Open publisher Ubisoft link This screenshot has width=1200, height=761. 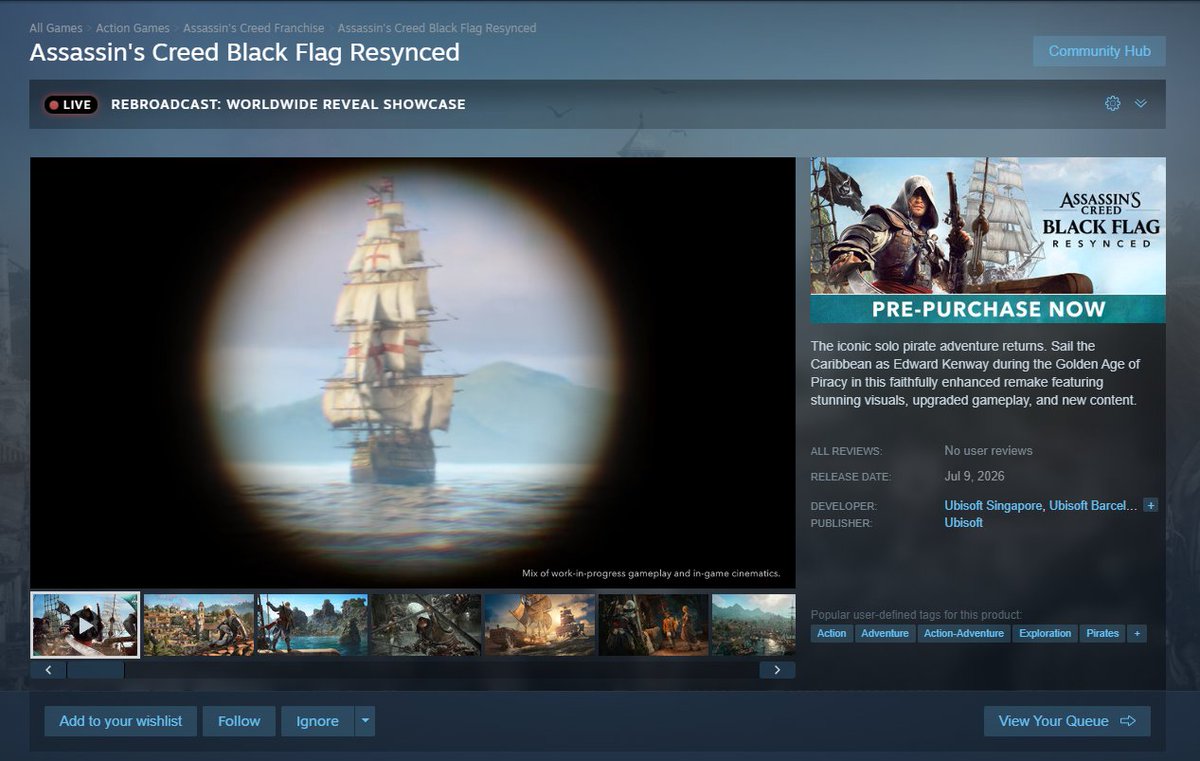tap(964, 522)
